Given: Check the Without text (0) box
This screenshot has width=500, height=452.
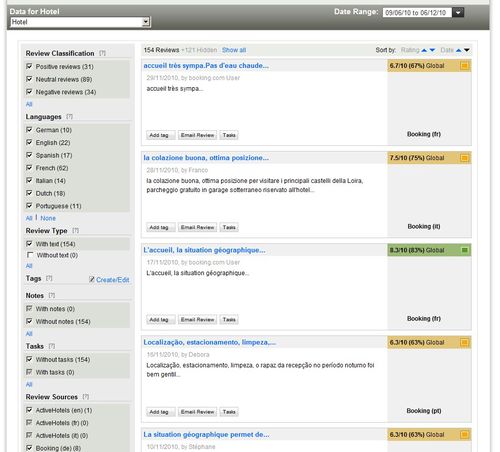Looking at the screenshot, I should 30,255.
